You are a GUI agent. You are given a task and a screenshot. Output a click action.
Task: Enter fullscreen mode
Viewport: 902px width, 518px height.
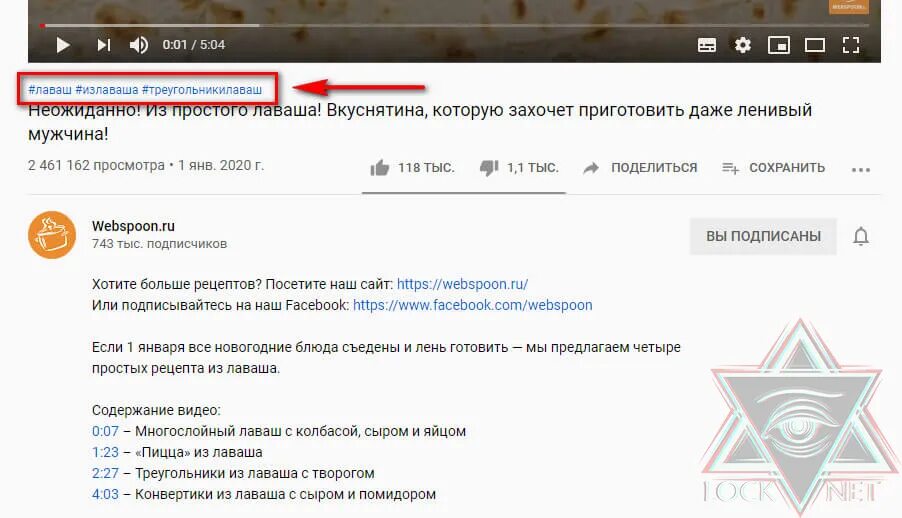click(x=851, y=45)
